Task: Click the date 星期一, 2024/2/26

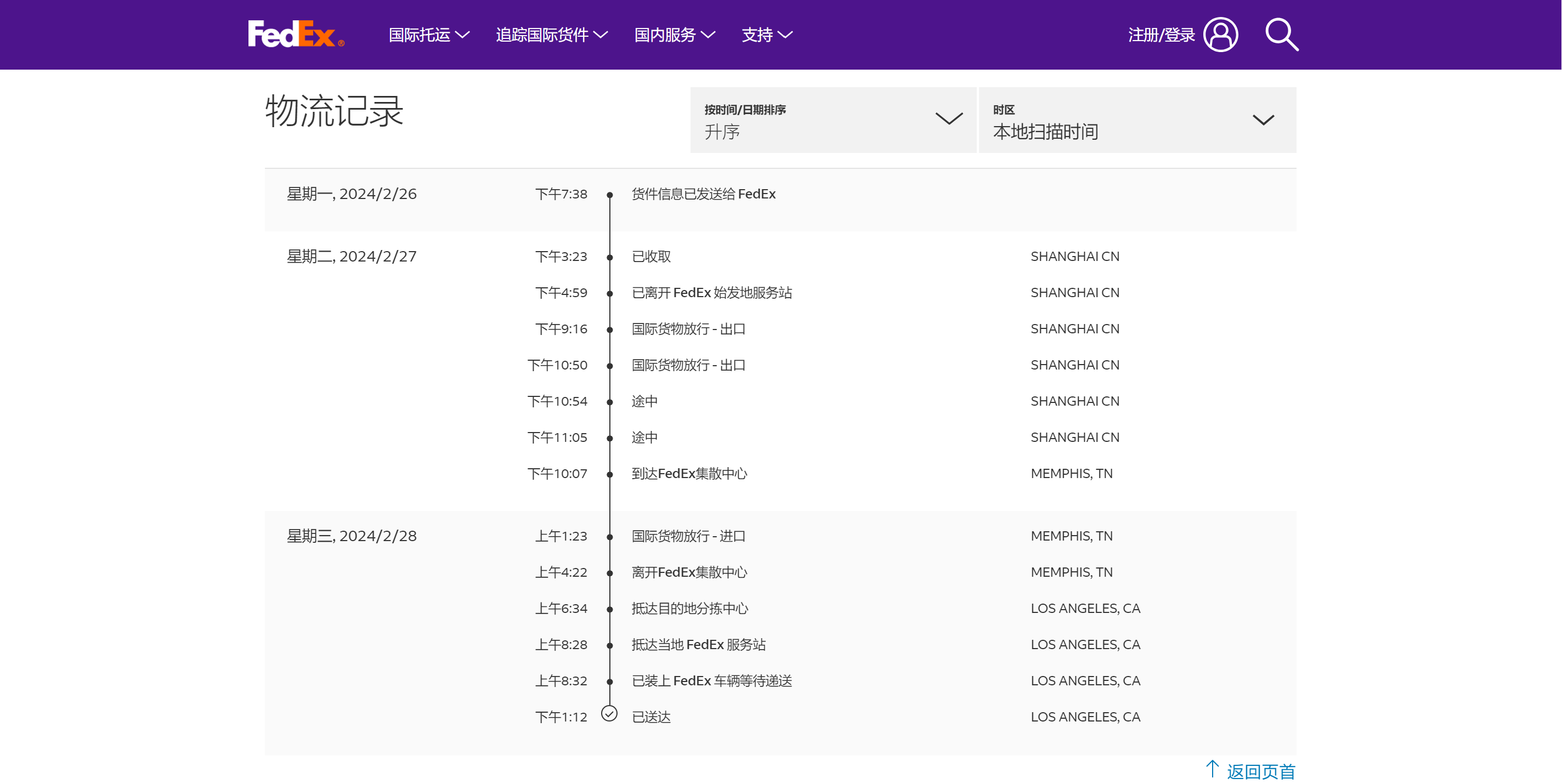Action: click(352, 194)
